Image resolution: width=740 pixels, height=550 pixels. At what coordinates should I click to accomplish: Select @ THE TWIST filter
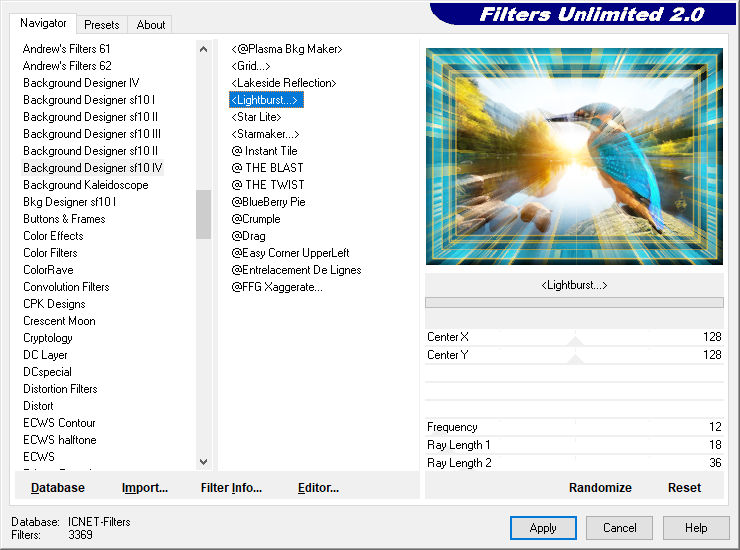click(268, 185)
